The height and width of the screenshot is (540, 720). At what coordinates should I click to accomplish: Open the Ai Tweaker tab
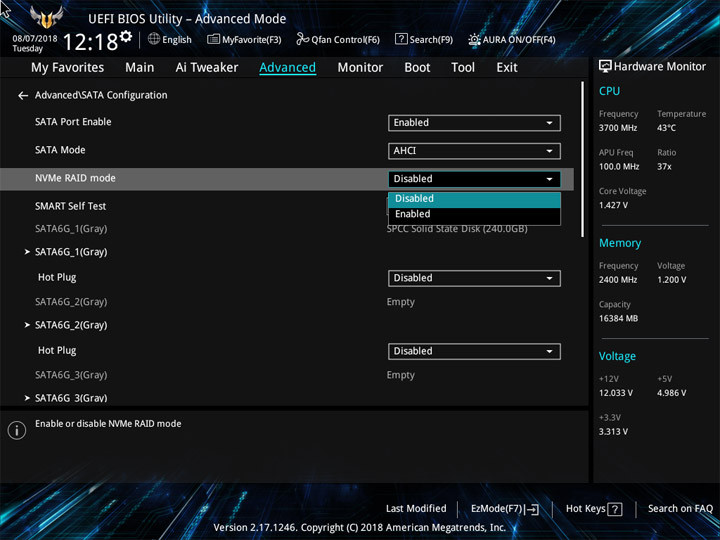[207, 68]
